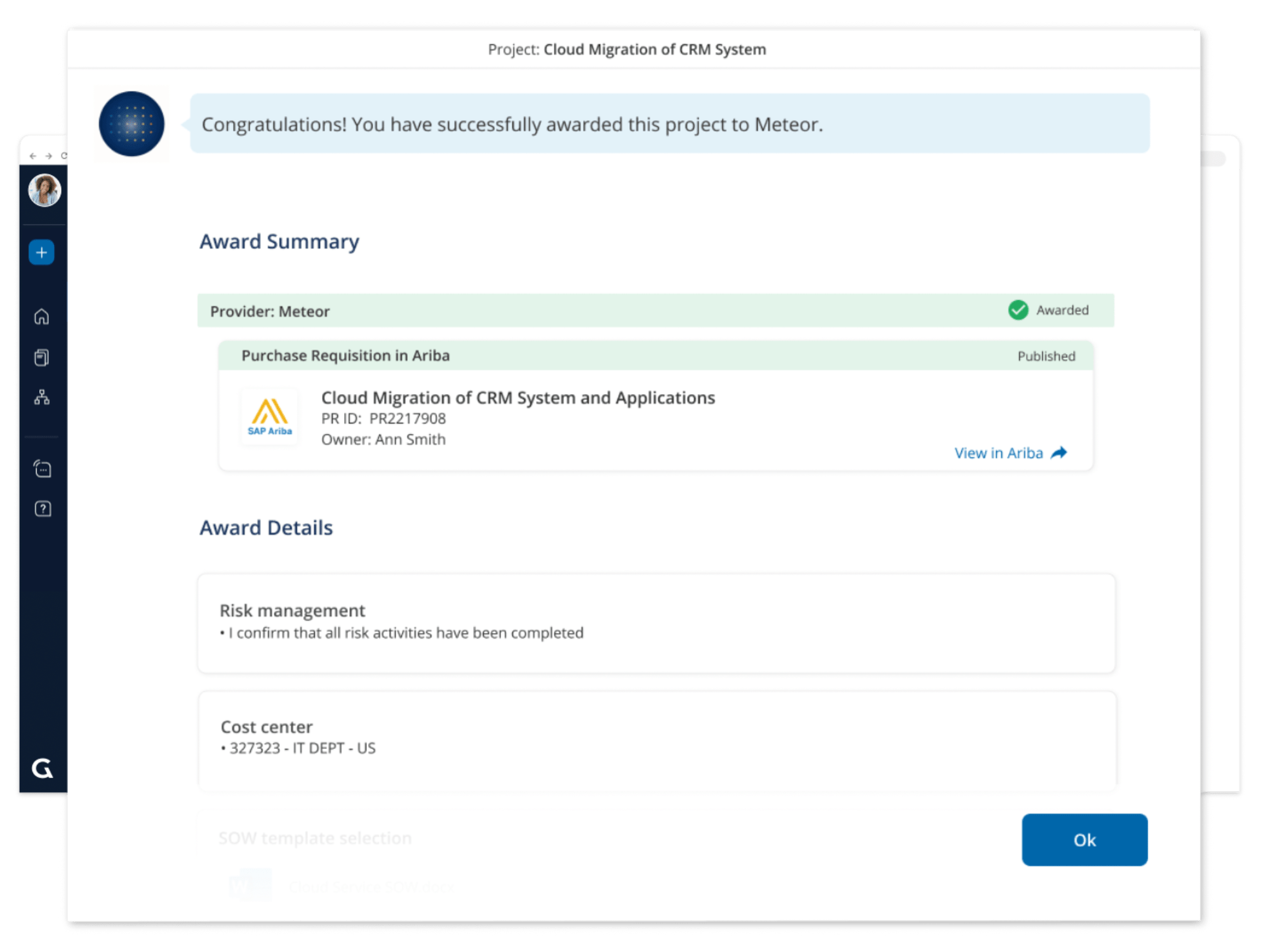Click the Provider: Meteor row
Screen dimensions: 1270x952
[x=655, y=310]
